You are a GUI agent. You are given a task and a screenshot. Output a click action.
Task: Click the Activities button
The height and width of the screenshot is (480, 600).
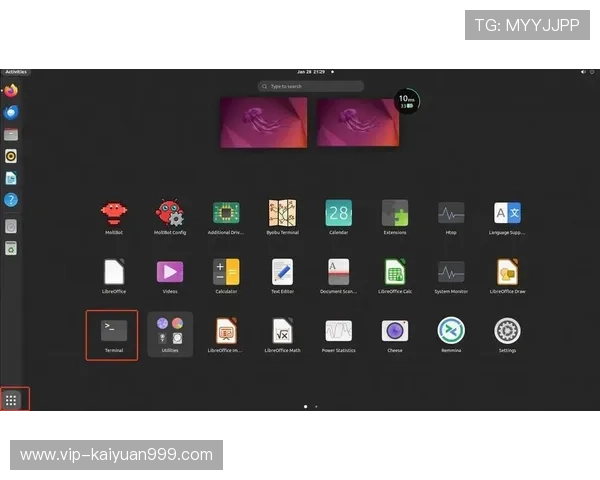click(x=16, y=72)
